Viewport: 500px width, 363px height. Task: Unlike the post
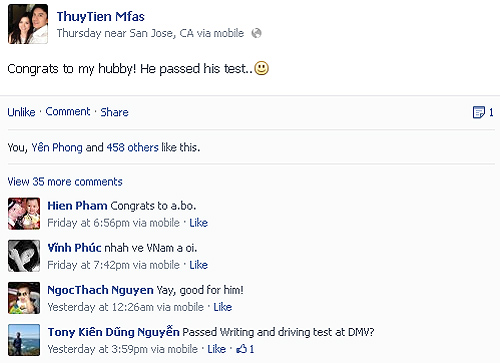(21, 112)
